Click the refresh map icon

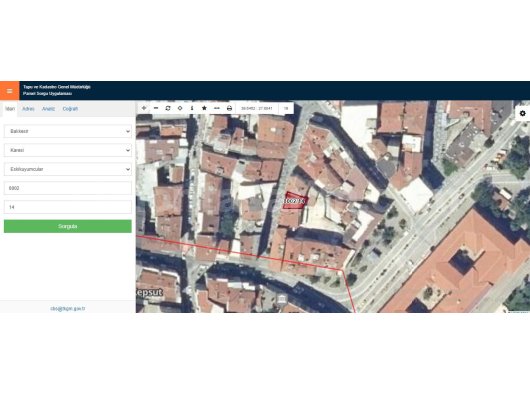point(168,108)
